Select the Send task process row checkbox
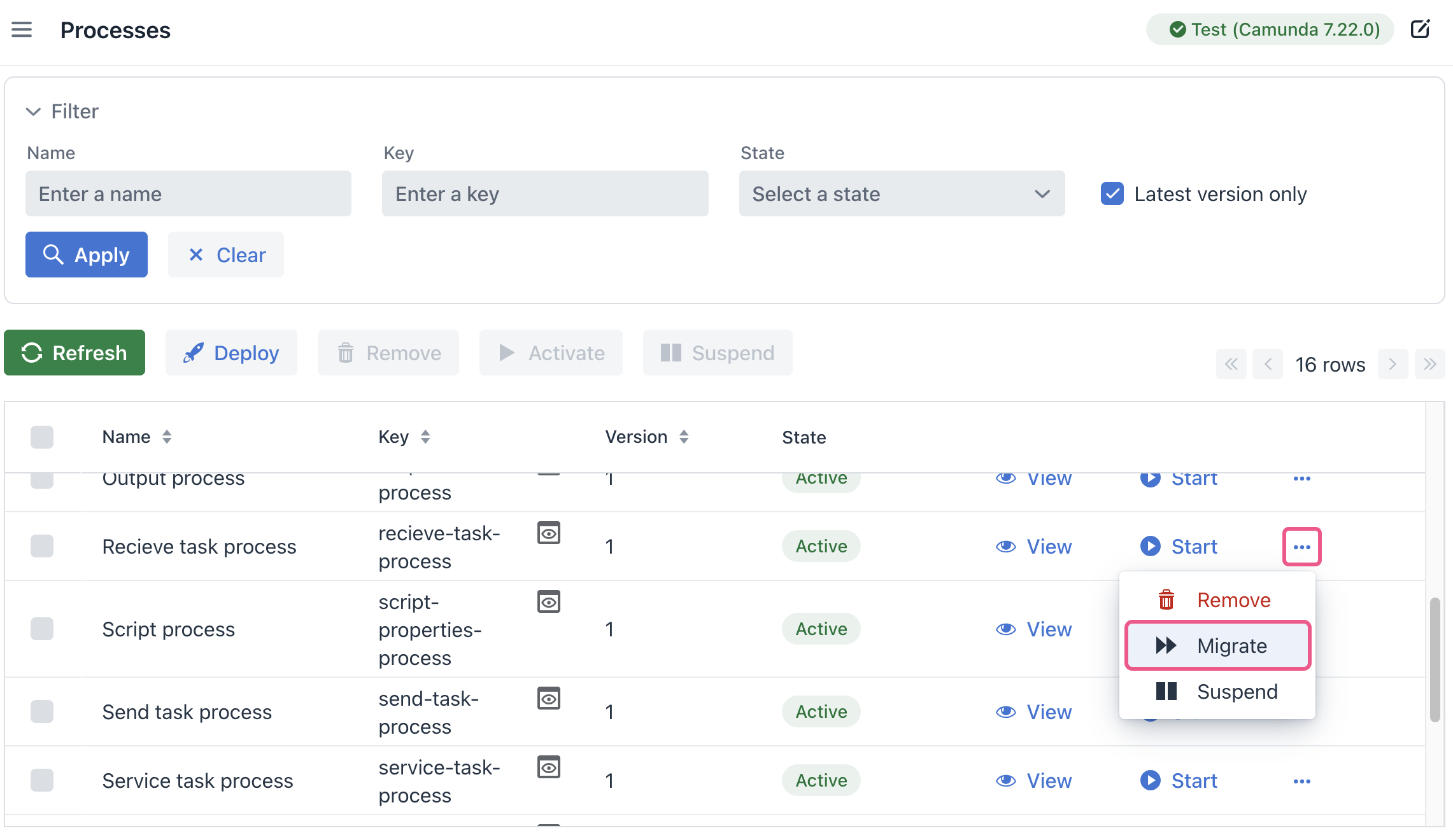This screenshot has height=840, width=1453. (x=42, y=711)
